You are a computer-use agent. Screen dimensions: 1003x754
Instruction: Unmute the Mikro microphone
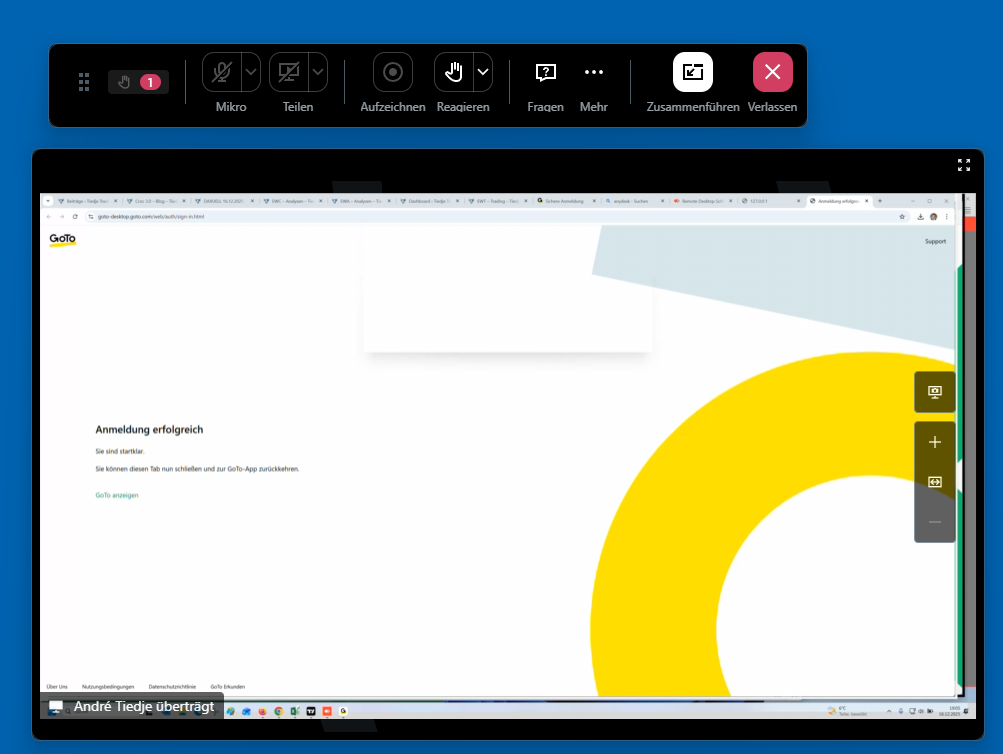221,72
